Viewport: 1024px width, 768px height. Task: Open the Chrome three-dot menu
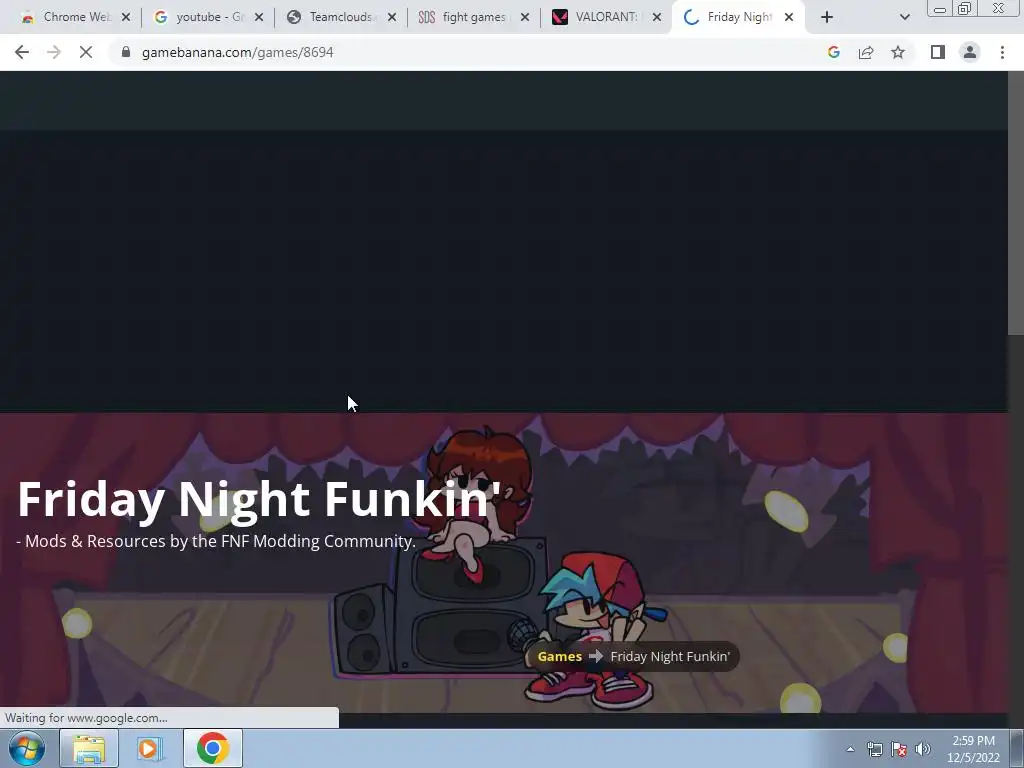pyautogui.click(x=1002, y=52)
